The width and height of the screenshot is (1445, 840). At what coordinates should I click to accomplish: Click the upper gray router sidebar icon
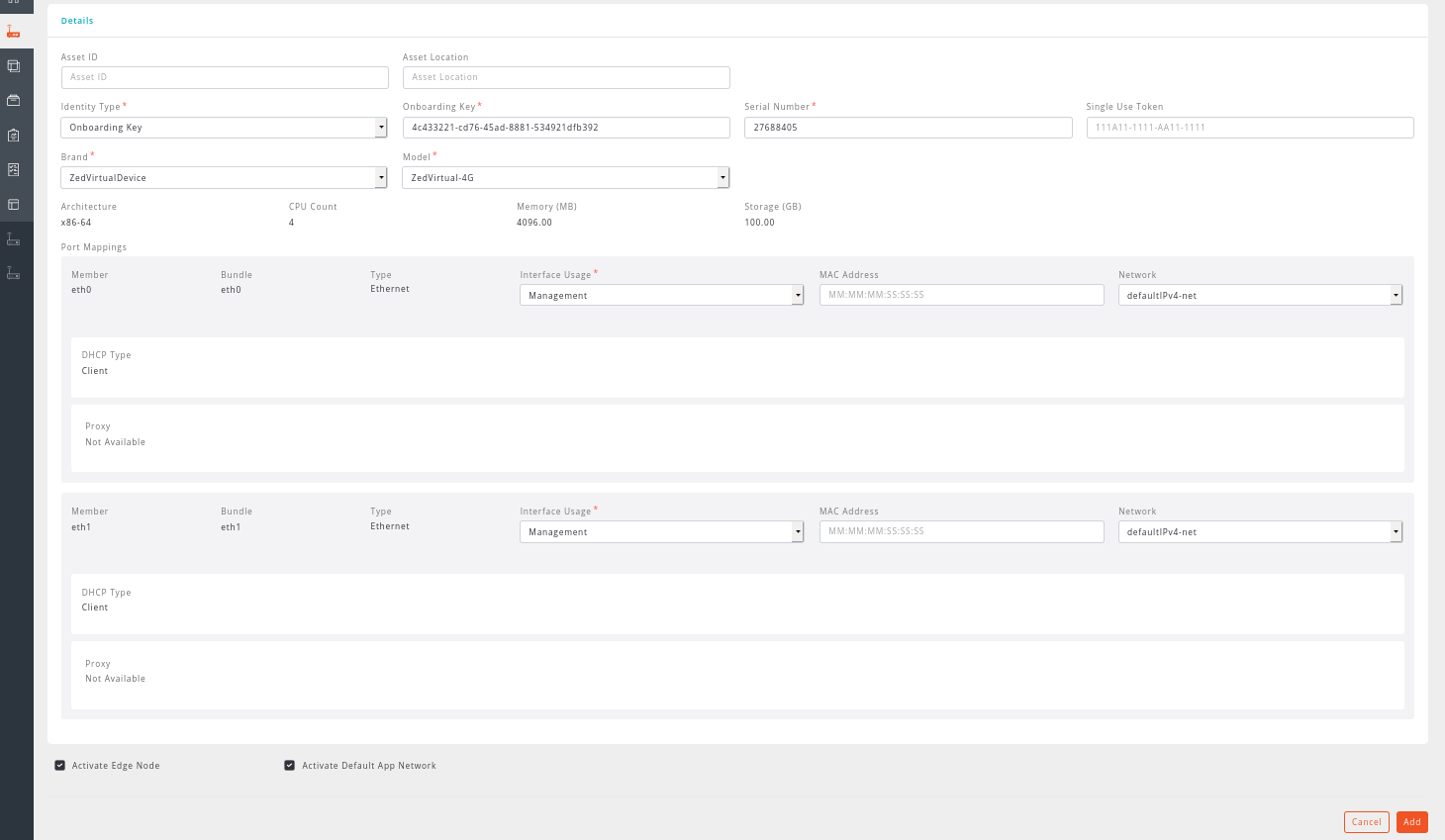pos(14,238)
